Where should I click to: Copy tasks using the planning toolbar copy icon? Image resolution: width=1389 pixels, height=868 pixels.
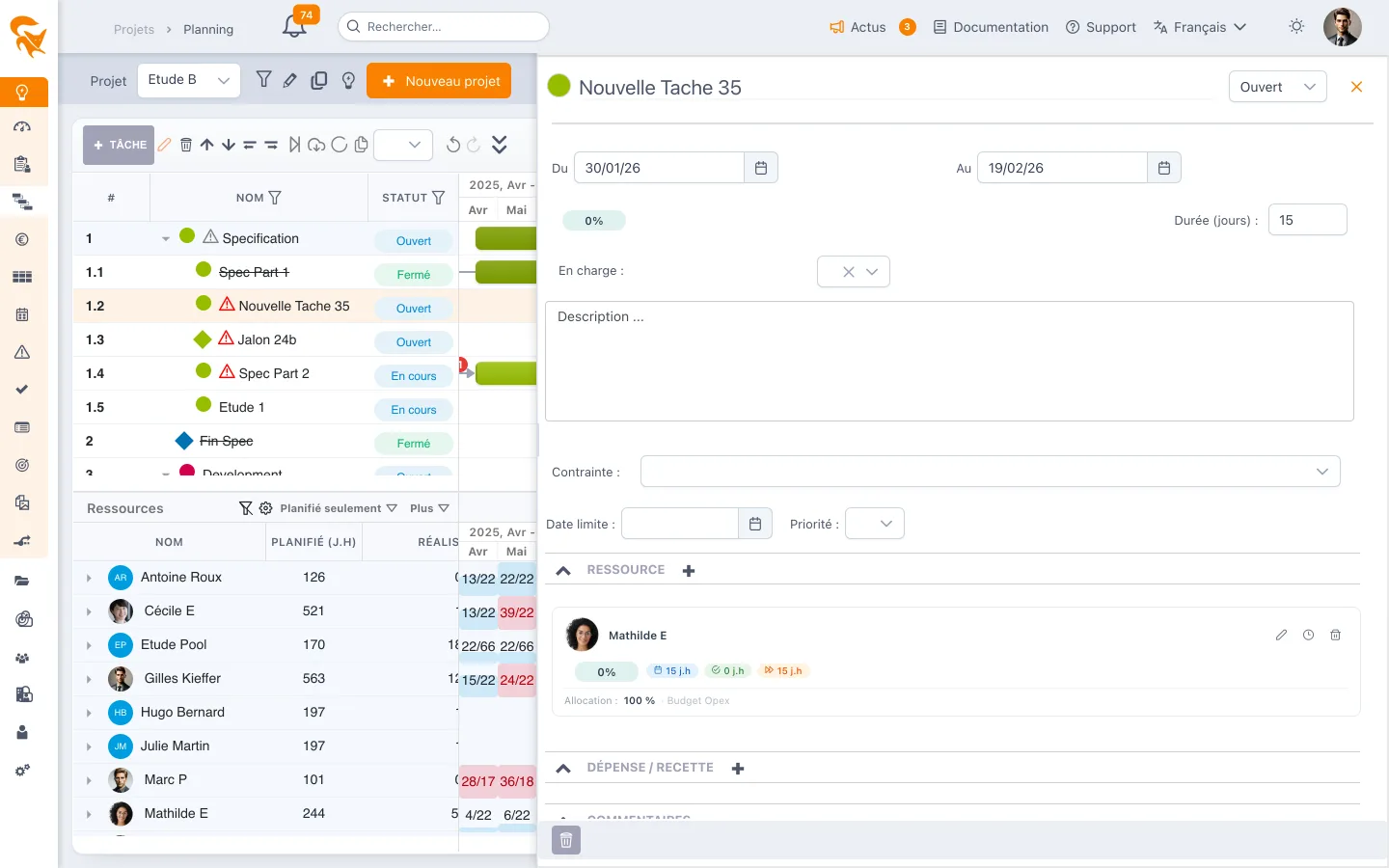362,145
